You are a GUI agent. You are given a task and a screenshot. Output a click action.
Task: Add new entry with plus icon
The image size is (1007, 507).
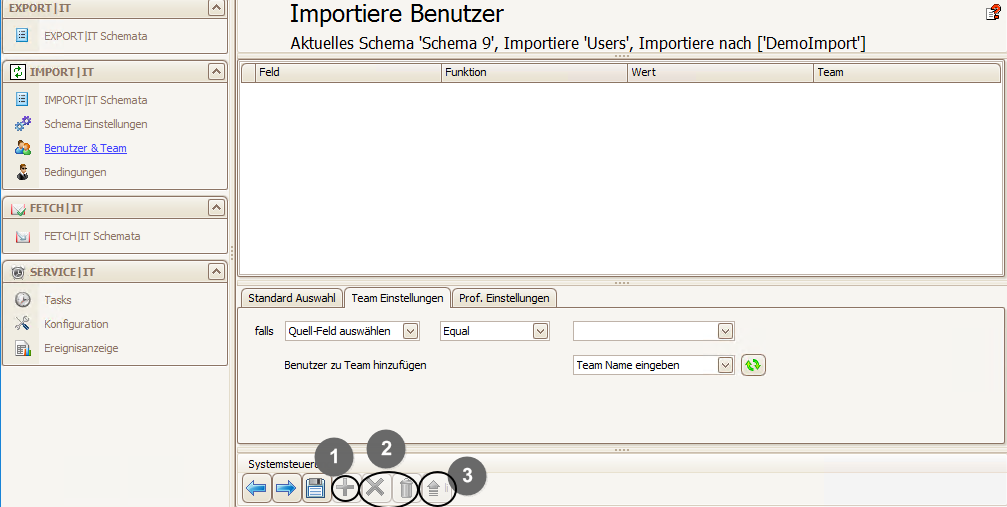[346, 488]
